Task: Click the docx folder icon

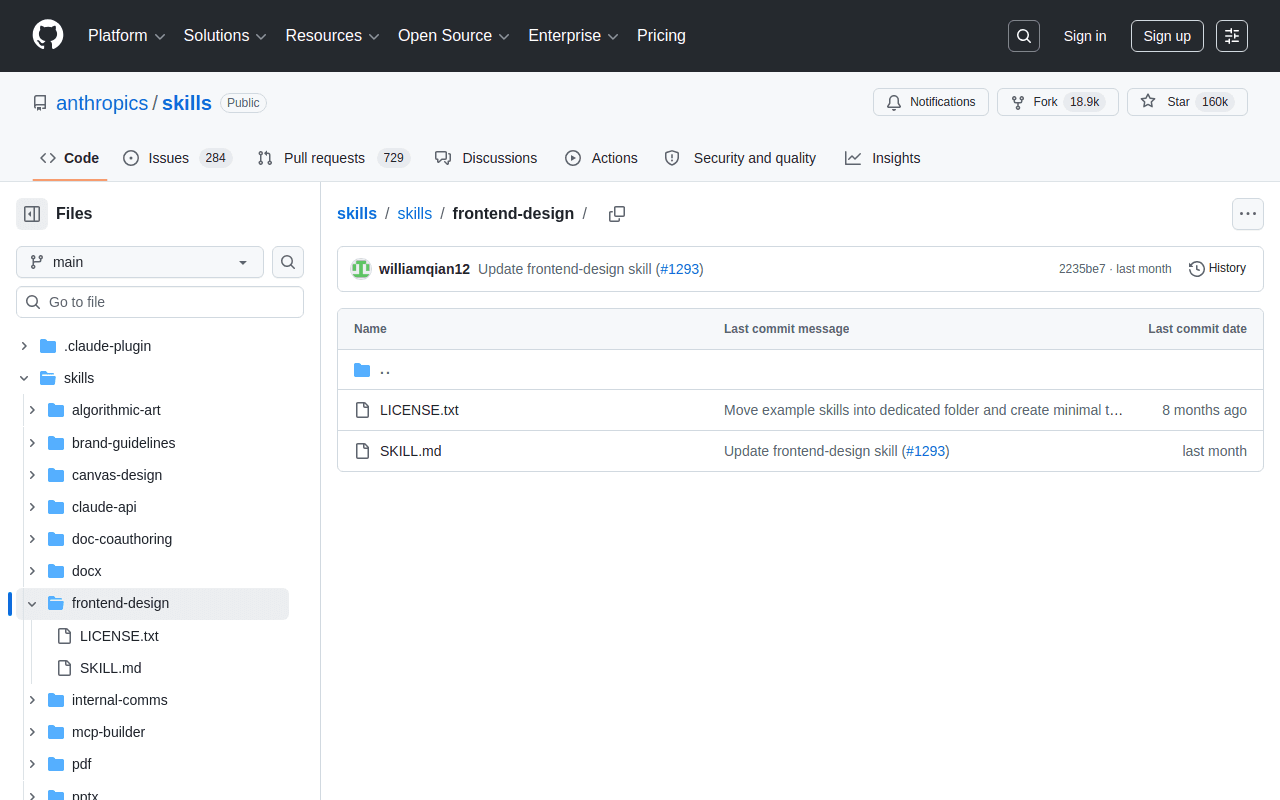Action: pos(56,571)
